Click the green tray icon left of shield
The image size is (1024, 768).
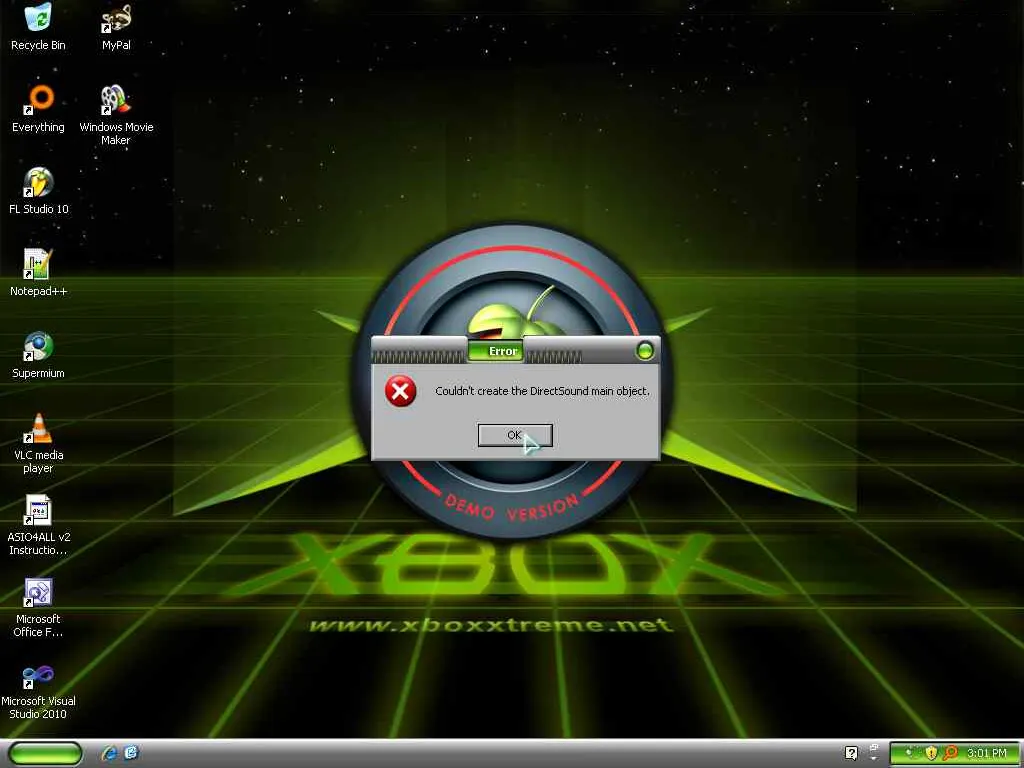pyautogui.click(x=912, y=753)
